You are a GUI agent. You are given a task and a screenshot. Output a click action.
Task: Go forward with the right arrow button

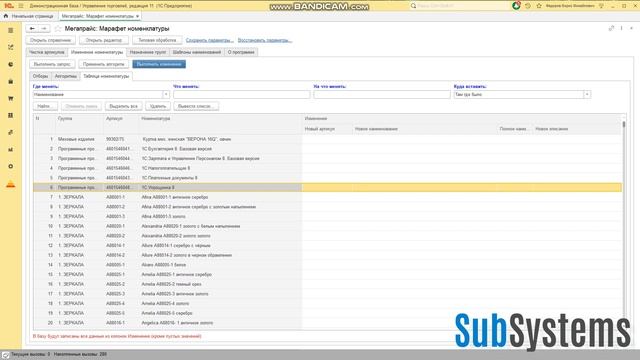[x=44, y=29]
